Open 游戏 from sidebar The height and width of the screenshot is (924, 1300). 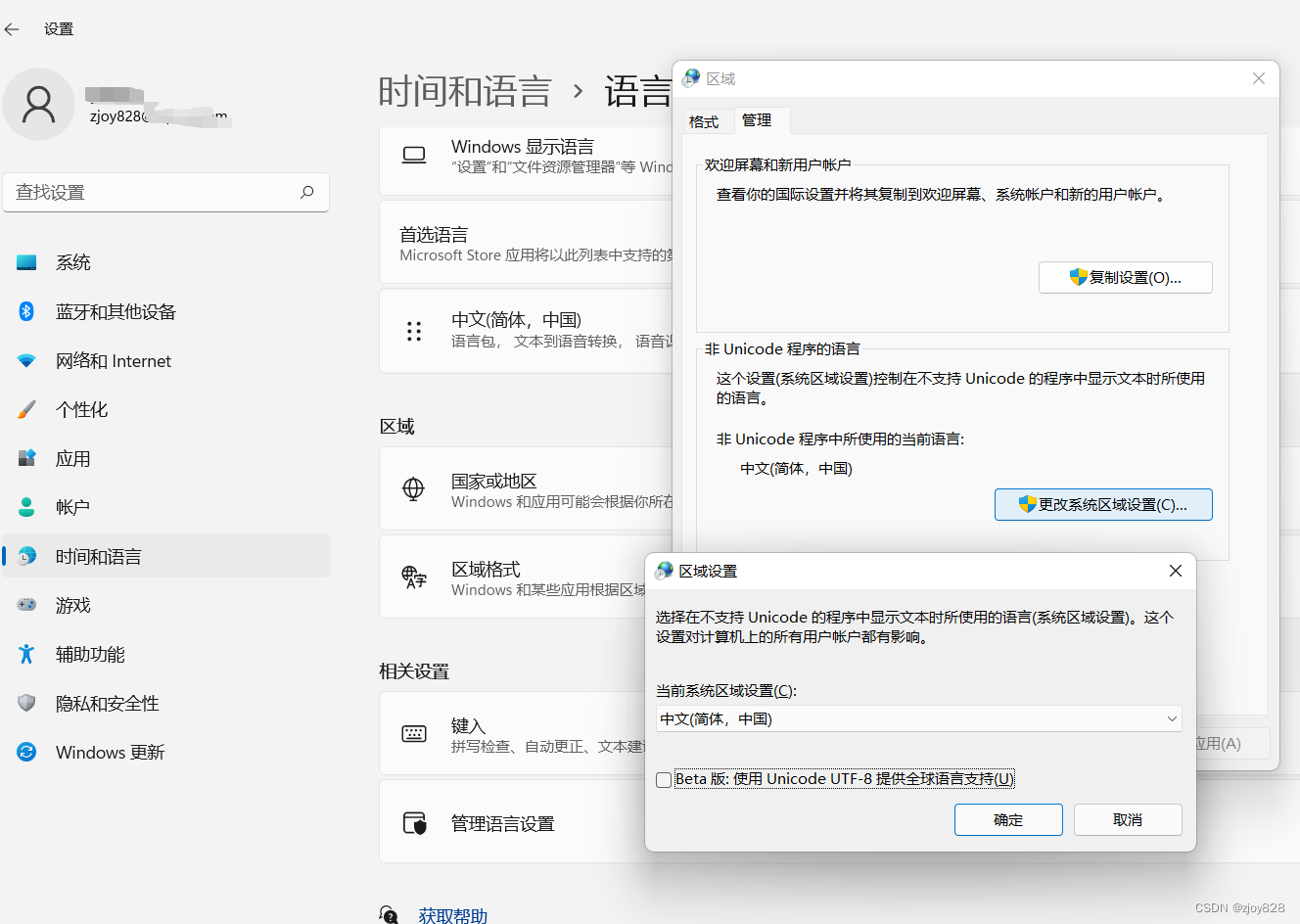[x=166, y=605]
